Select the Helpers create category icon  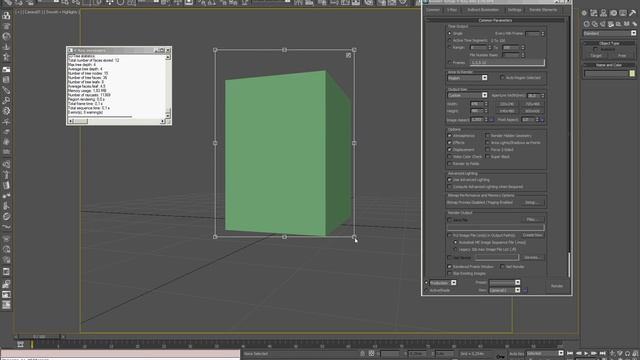pos(618,24)
